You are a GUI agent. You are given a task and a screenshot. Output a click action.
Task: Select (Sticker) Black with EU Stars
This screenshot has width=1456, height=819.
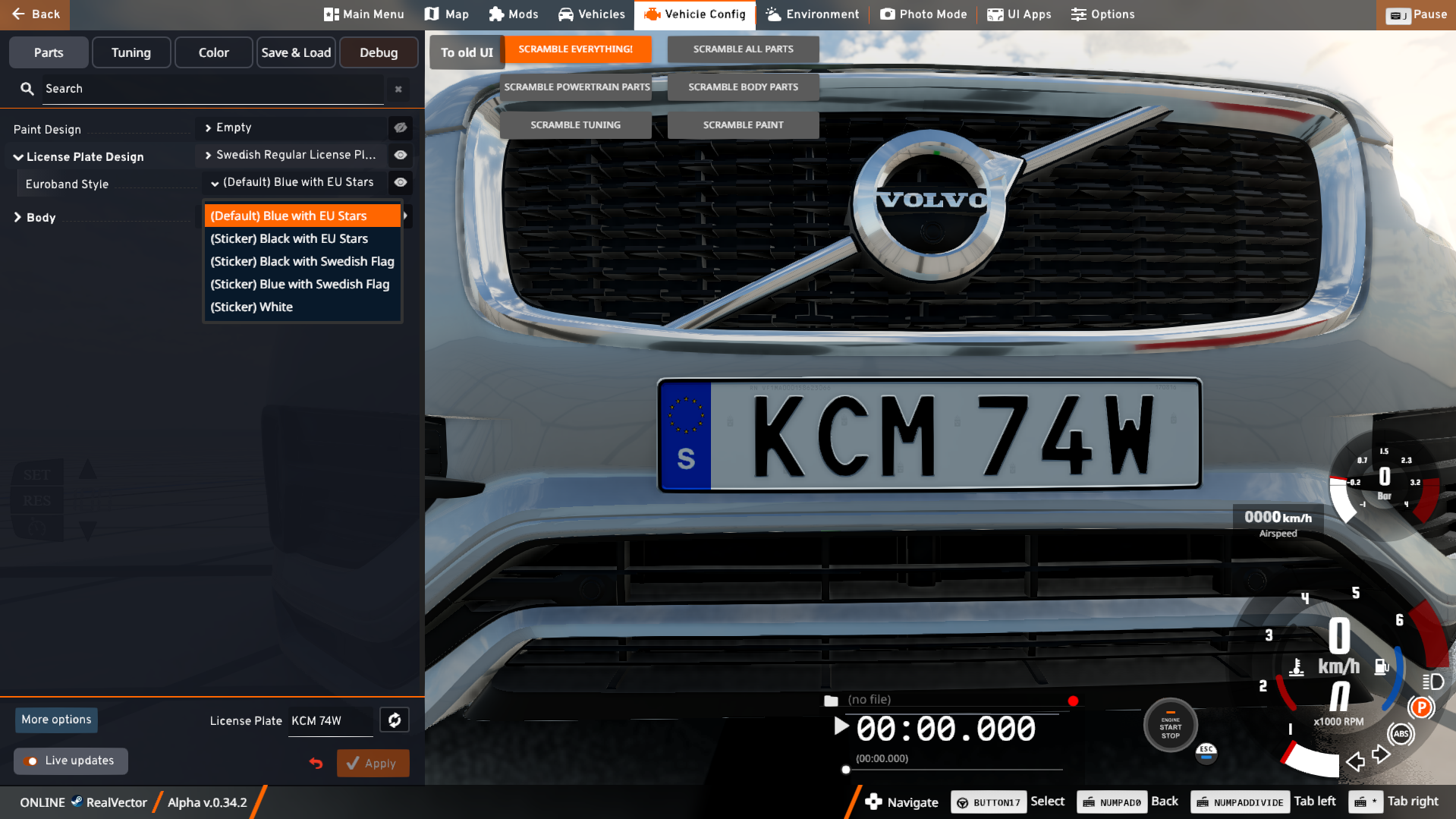tap(302, 238)
